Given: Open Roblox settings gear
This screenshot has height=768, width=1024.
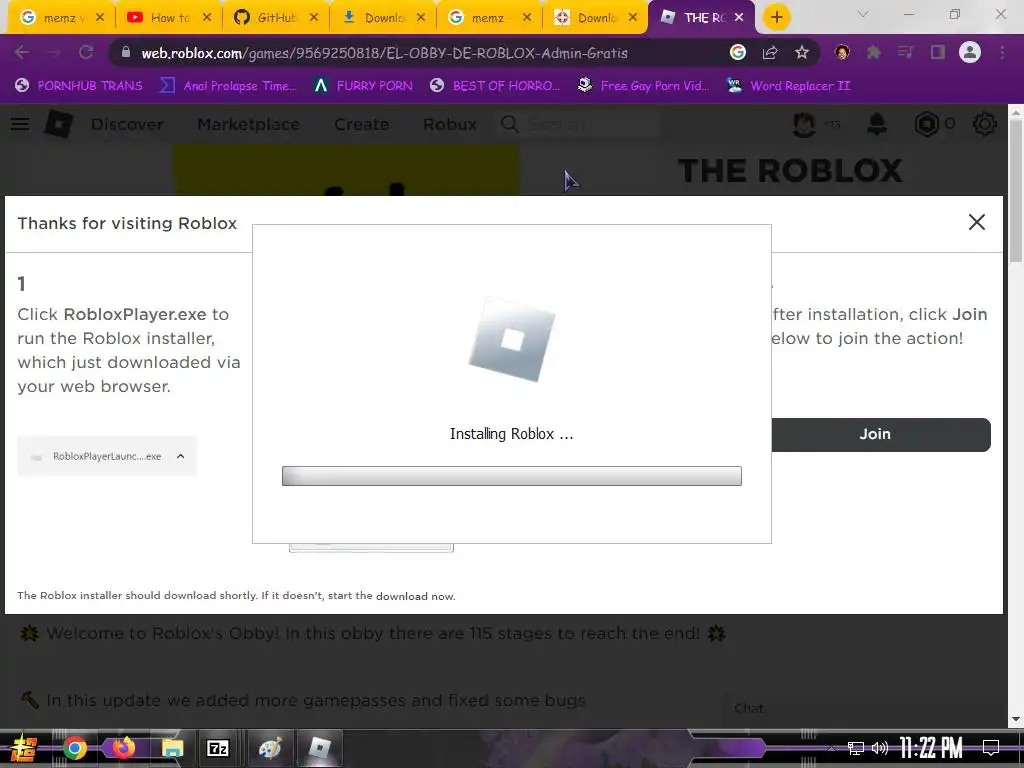Looking at the screenshot, I should pos(984,124).
